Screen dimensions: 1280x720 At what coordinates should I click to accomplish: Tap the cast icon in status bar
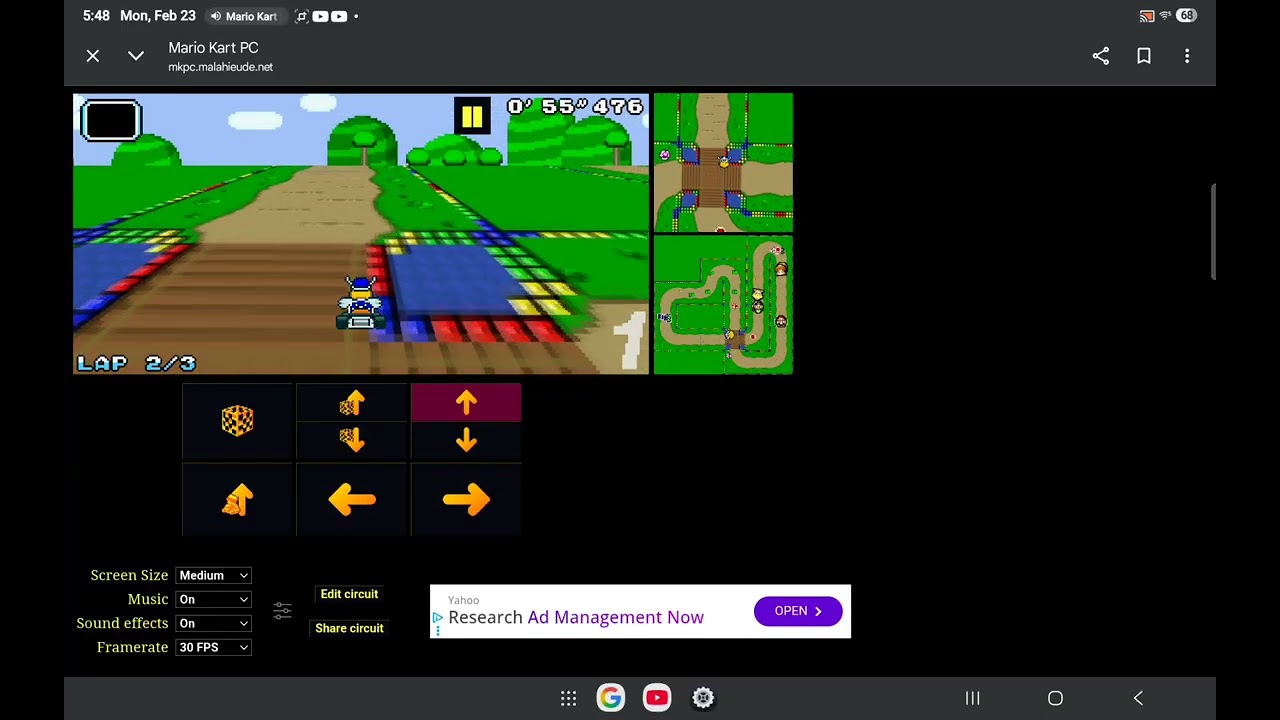1147,16
